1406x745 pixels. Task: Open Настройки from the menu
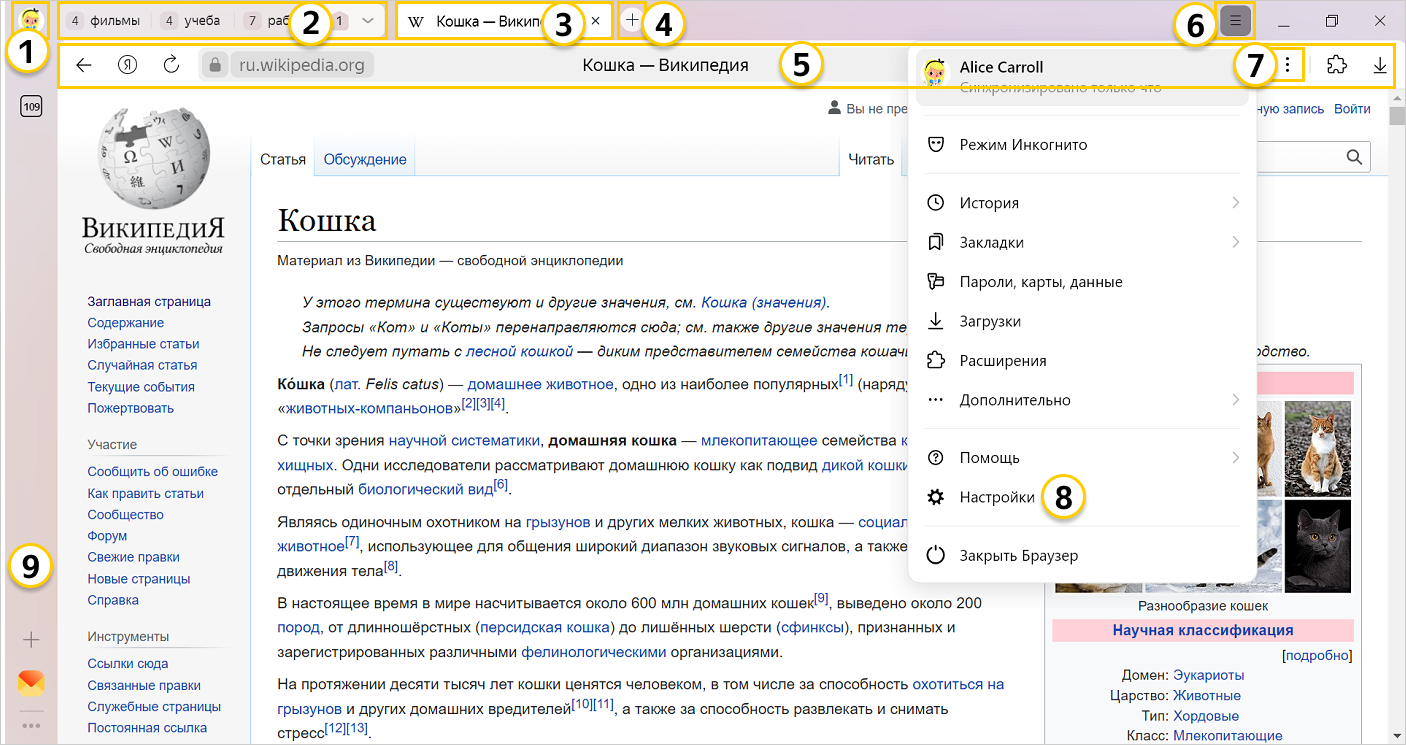coord(996,497)
